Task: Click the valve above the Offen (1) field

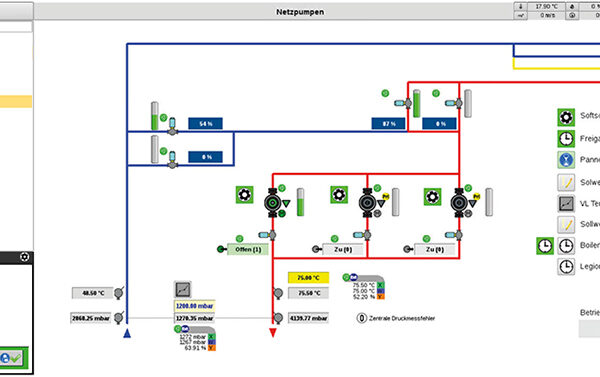Action: [268, 235]
